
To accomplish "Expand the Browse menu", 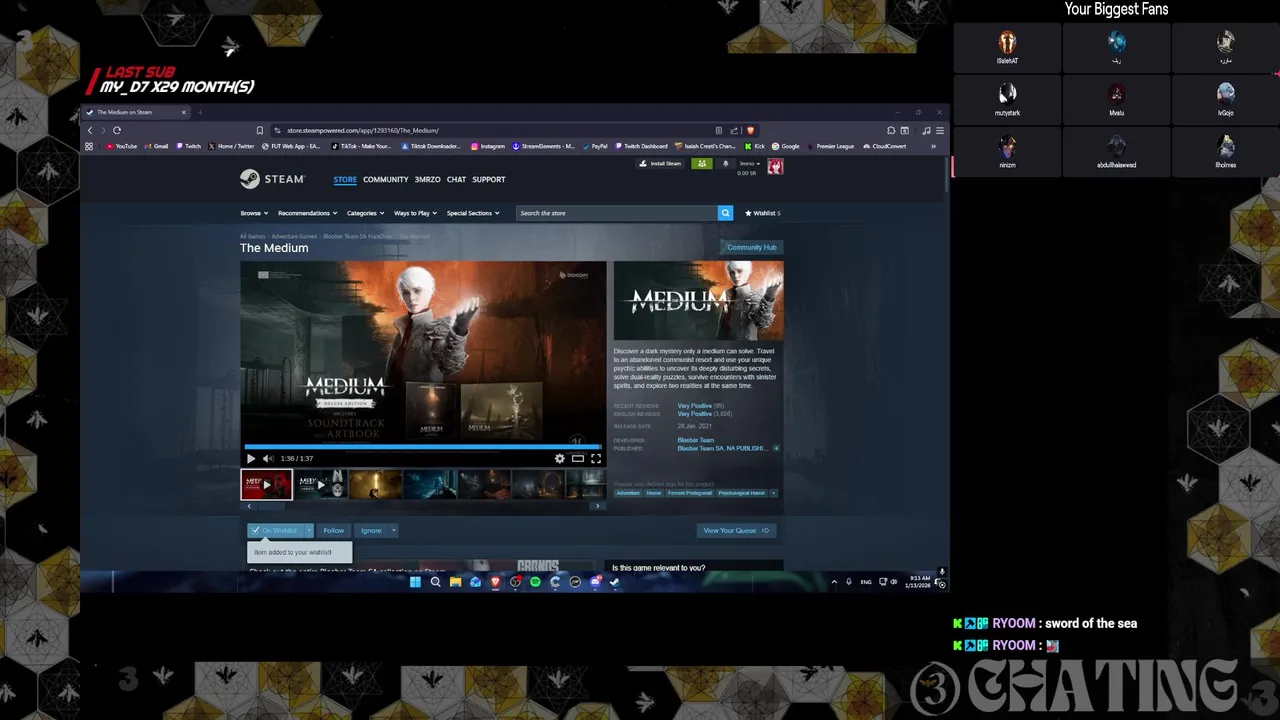I will (254, 213).
